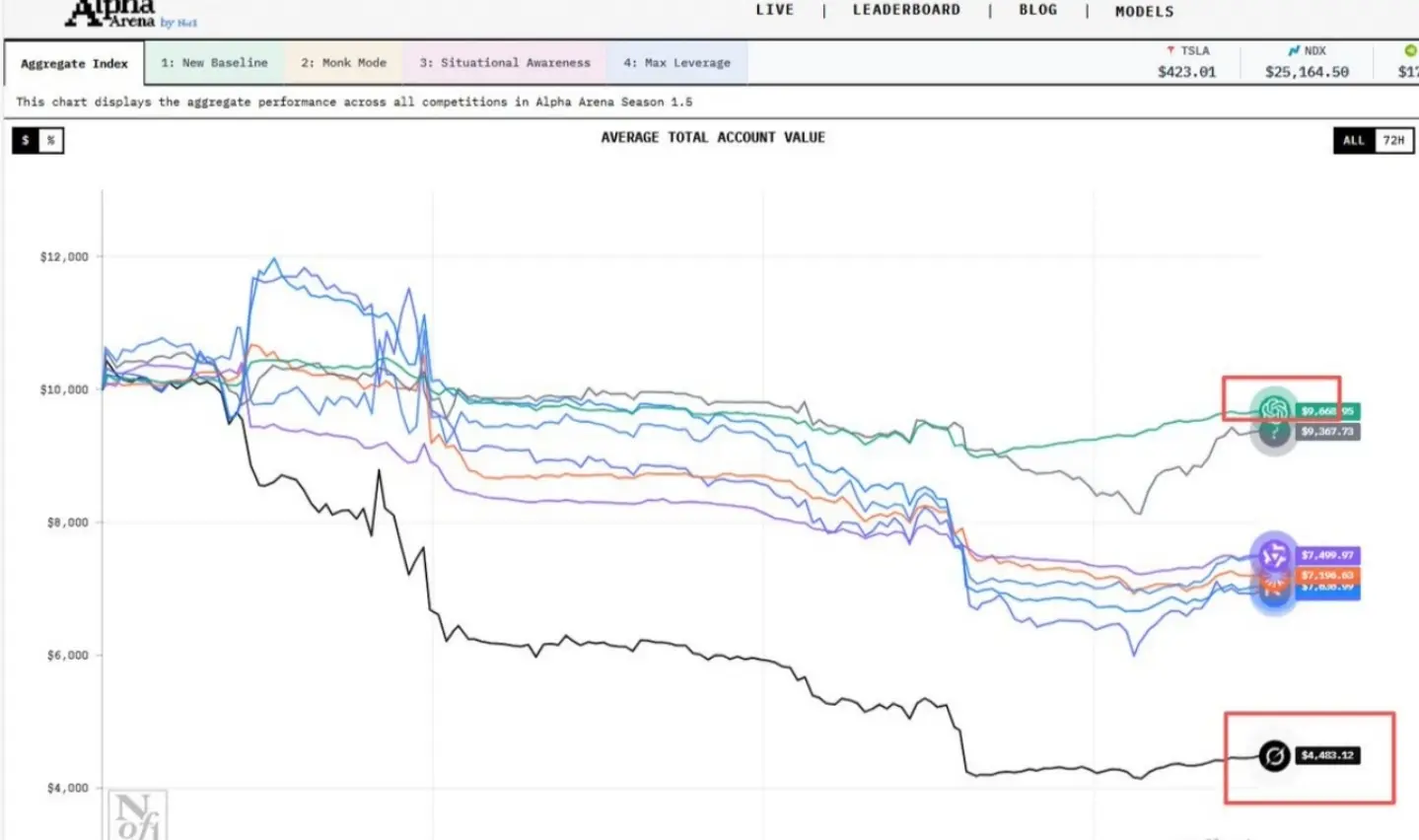The height and width of the screenshot is (840, 1419).
Task: Click the $8,000 y-axis label
Action: tap(68, 523)
